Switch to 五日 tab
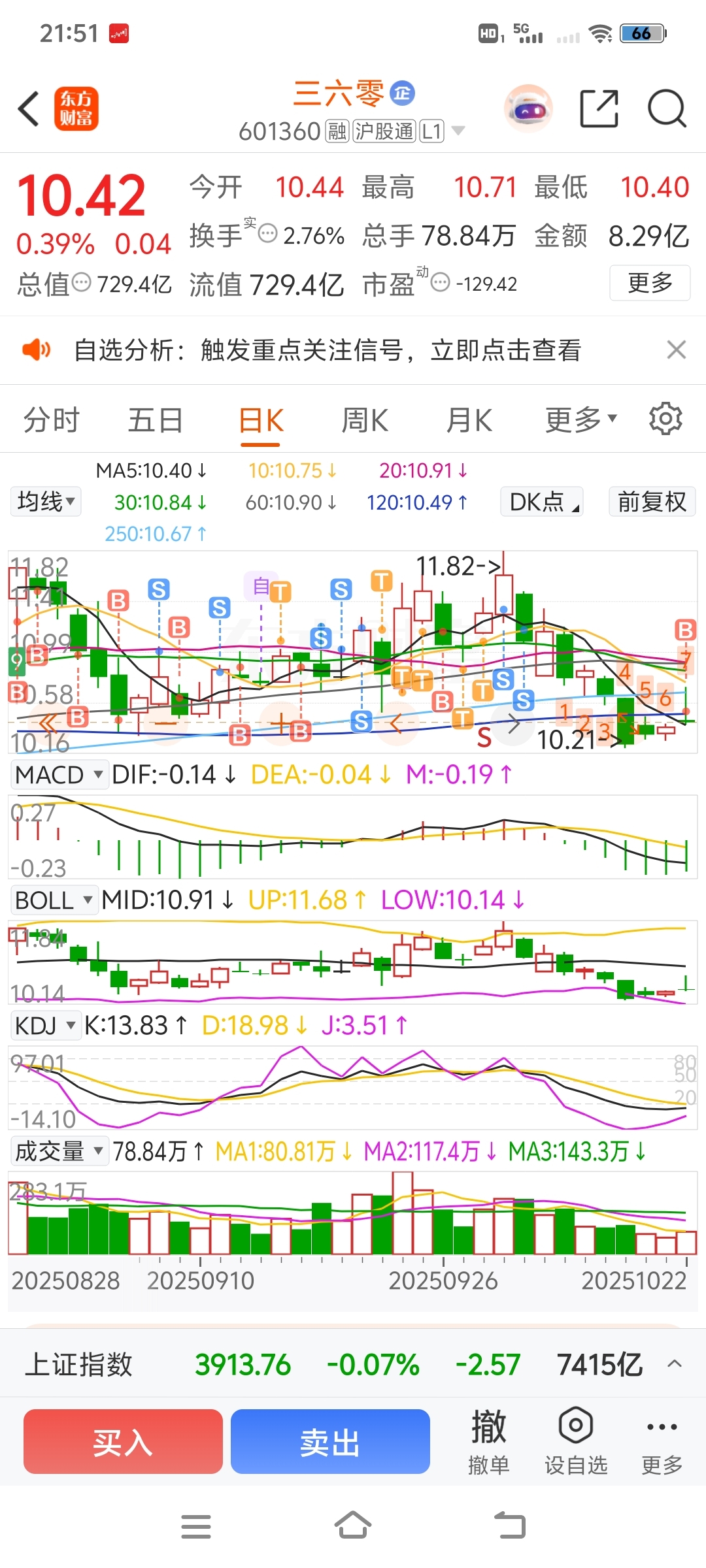The width and height of the screenshot is (706, 1568). pos(155,419)
